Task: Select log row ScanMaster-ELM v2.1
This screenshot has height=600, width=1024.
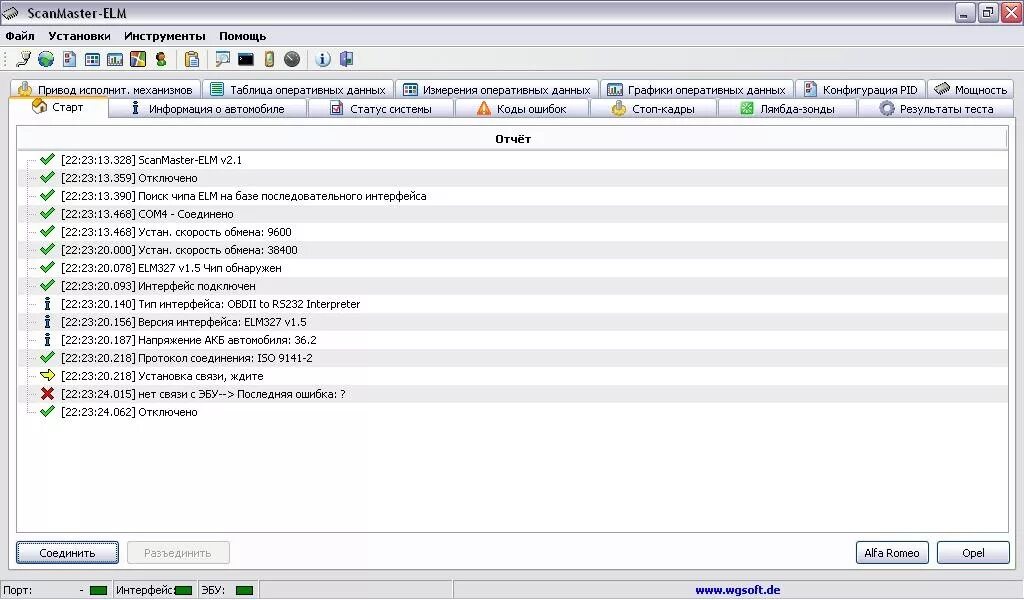Action: coord(513,160)
